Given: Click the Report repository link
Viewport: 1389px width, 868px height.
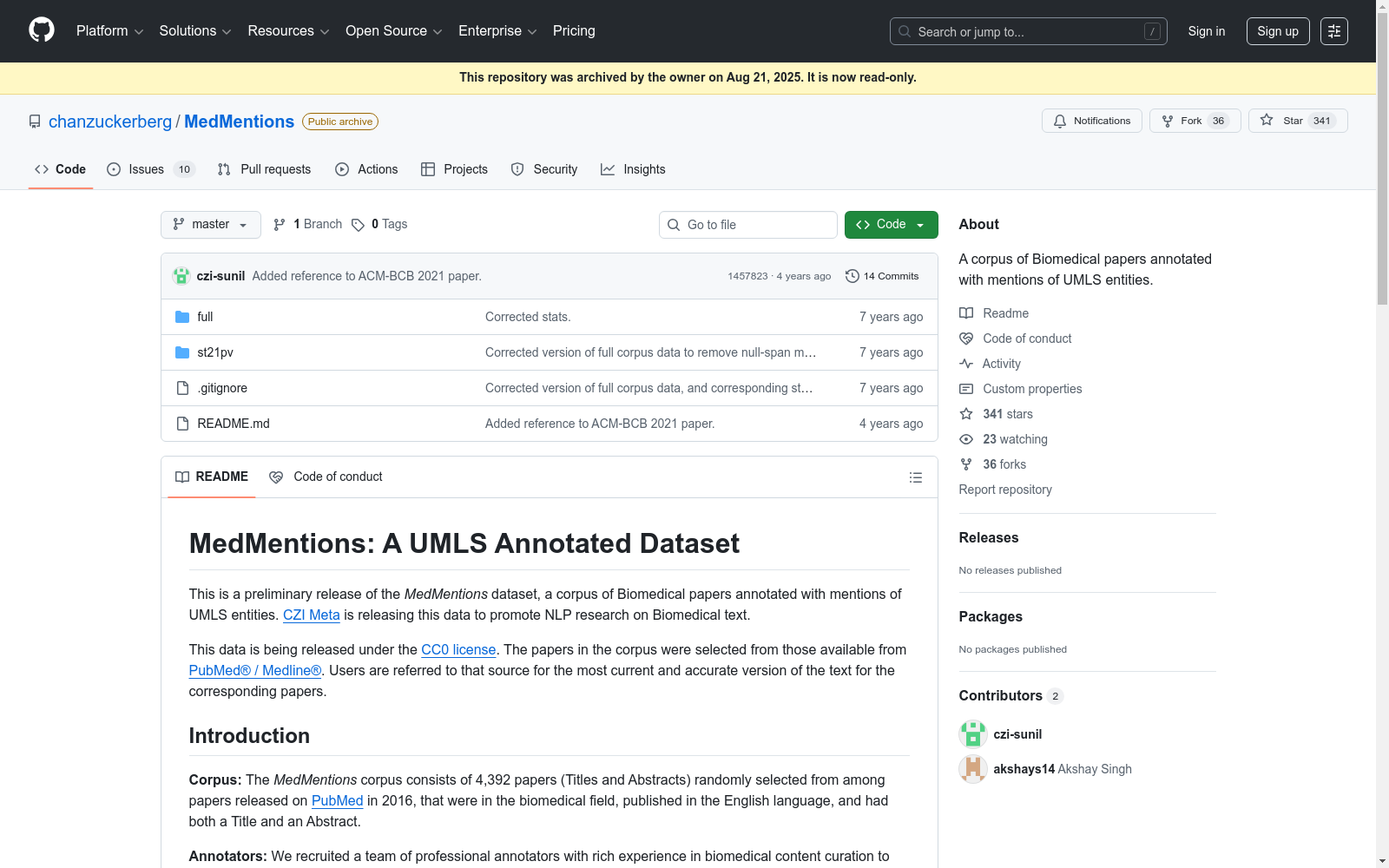Looking at the screenshot, I should 1005,490.
